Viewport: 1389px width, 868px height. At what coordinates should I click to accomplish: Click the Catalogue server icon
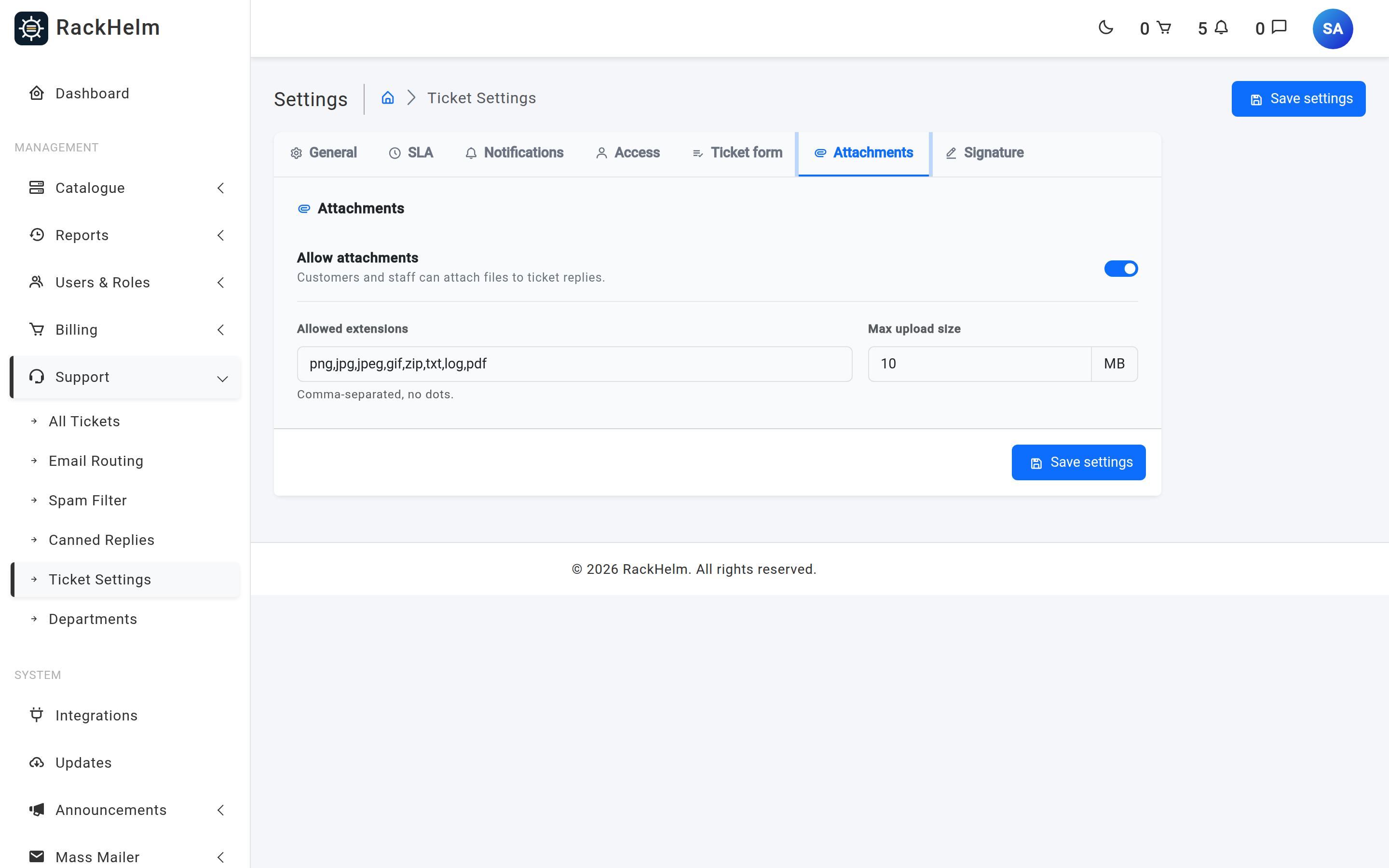point(37,188)
